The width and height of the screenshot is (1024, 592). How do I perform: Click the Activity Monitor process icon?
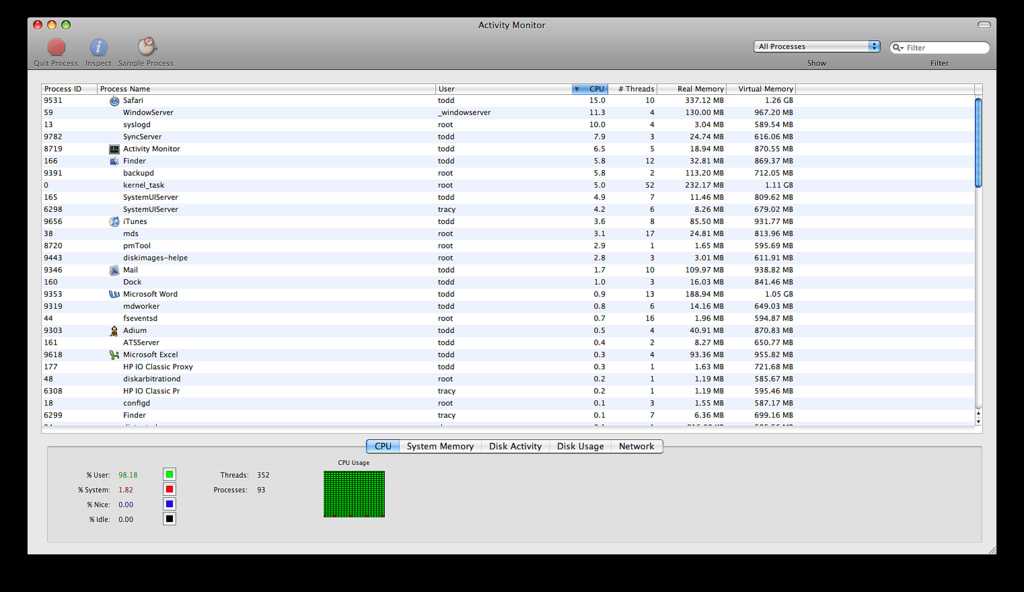click(x=114, y=149)
